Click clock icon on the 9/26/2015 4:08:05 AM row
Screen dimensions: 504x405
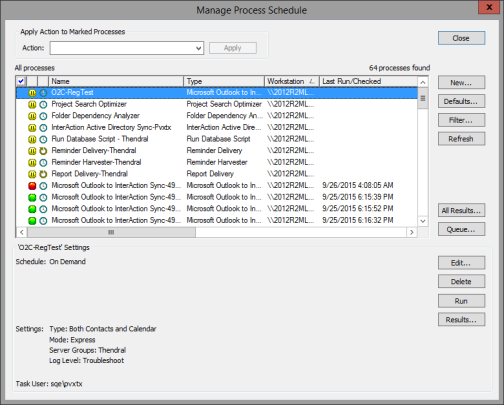pyautogui.click(x=43, y=186)
